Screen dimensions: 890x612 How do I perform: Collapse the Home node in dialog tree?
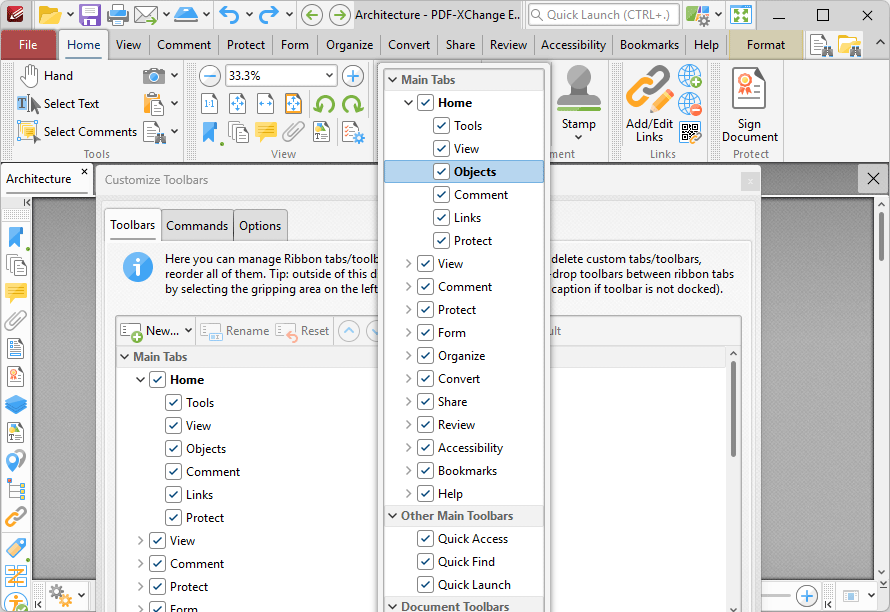[140, 379]
